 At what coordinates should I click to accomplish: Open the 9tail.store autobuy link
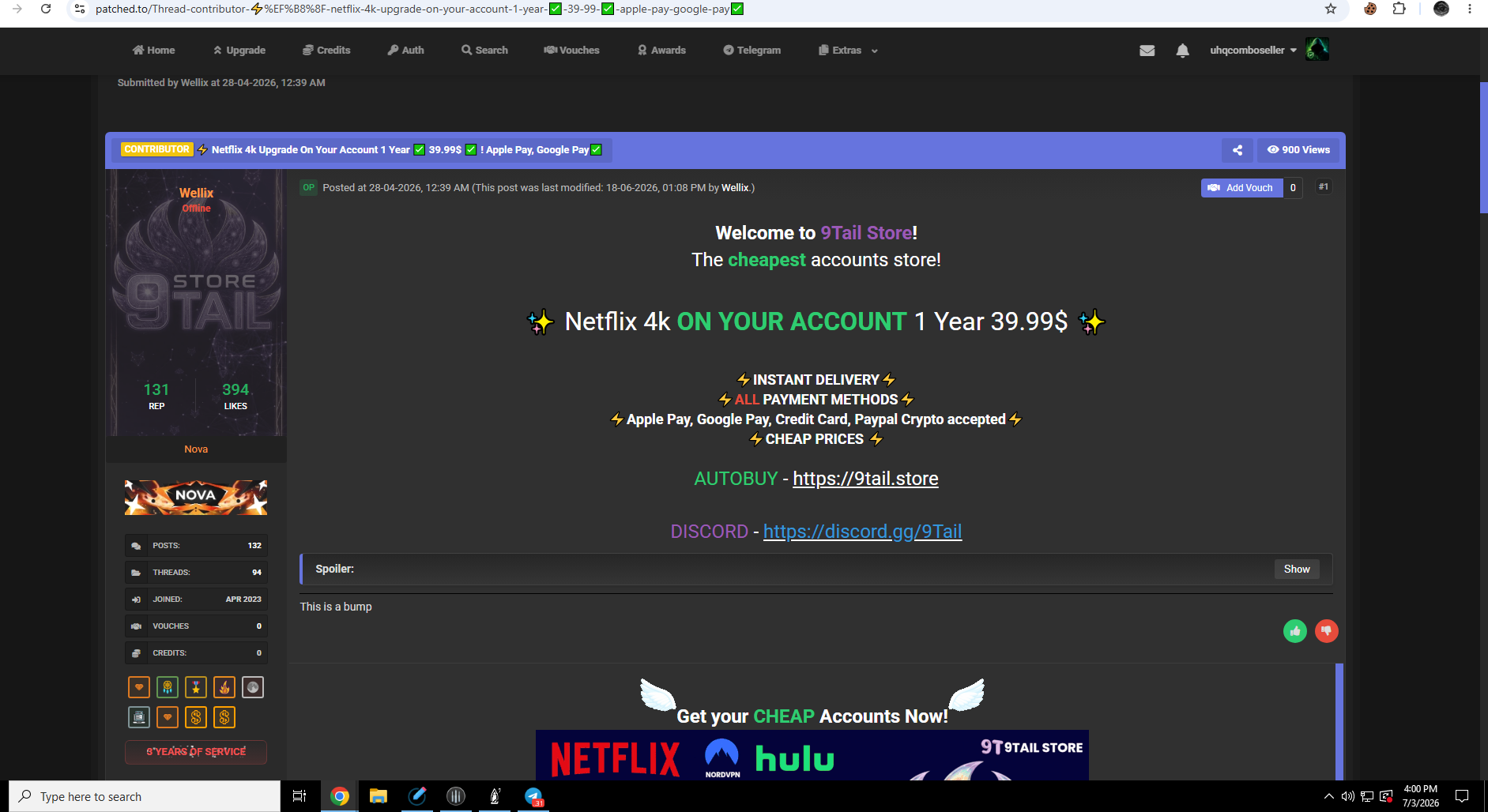tap(865, 479)
